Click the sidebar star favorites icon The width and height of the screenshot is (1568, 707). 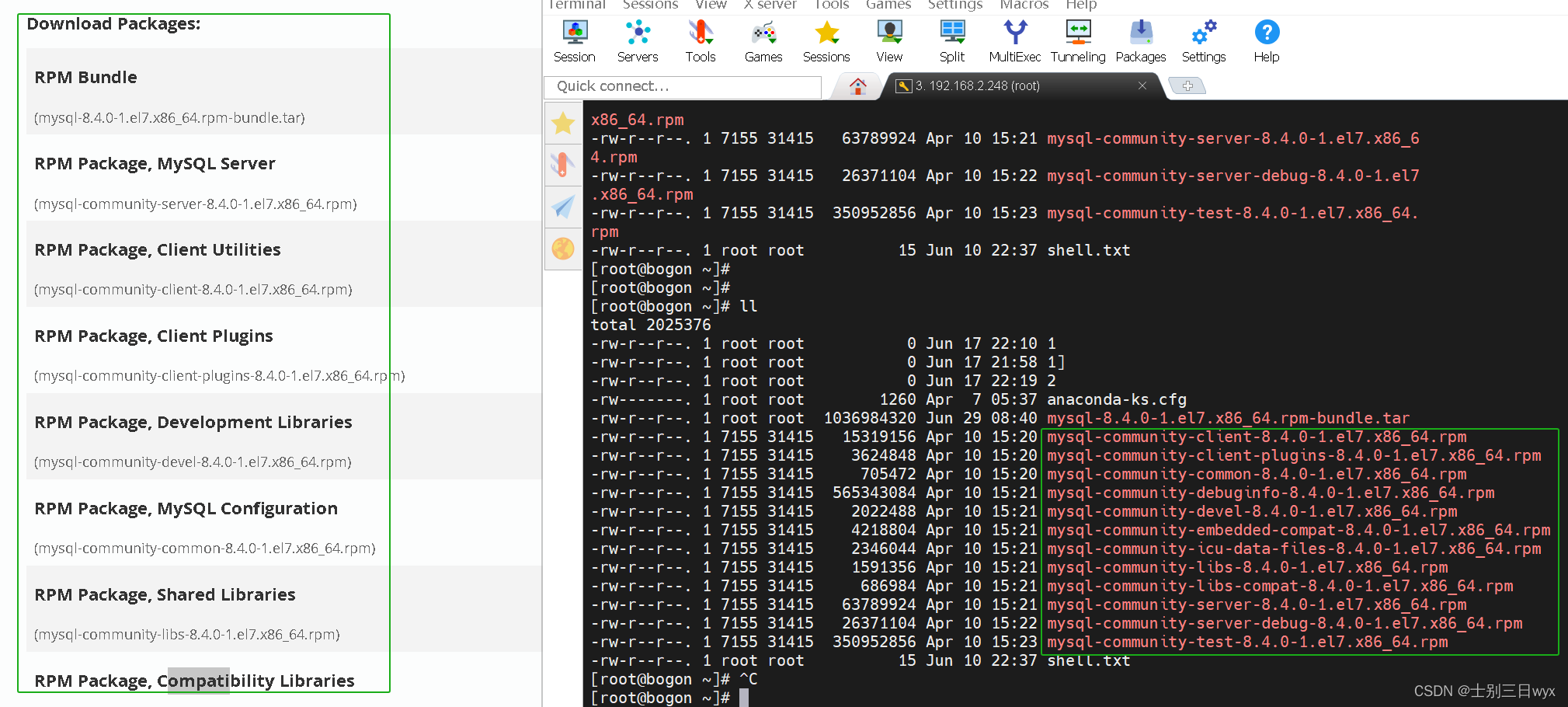tap(563, 123)
